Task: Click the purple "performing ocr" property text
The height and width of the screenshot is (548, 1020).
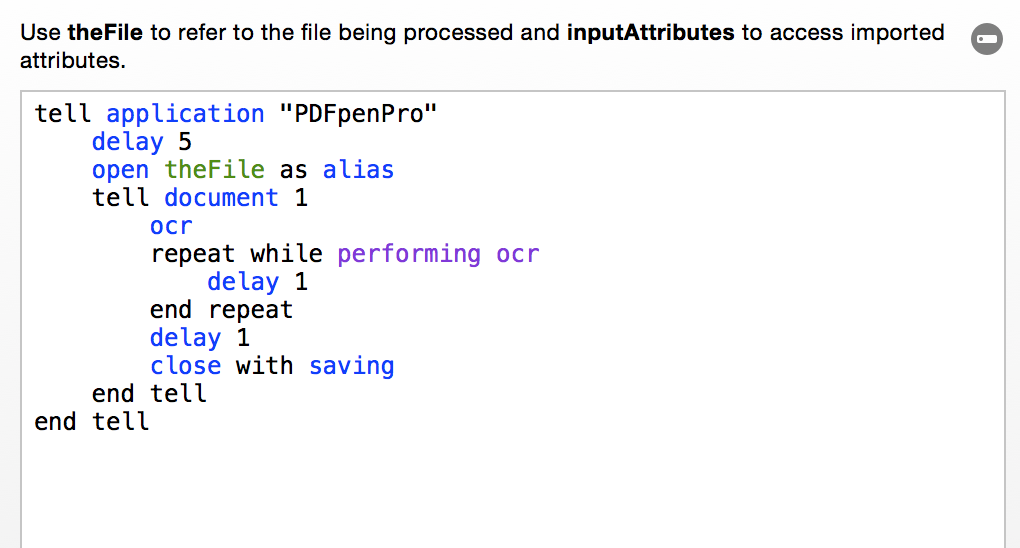Action: 438,254
